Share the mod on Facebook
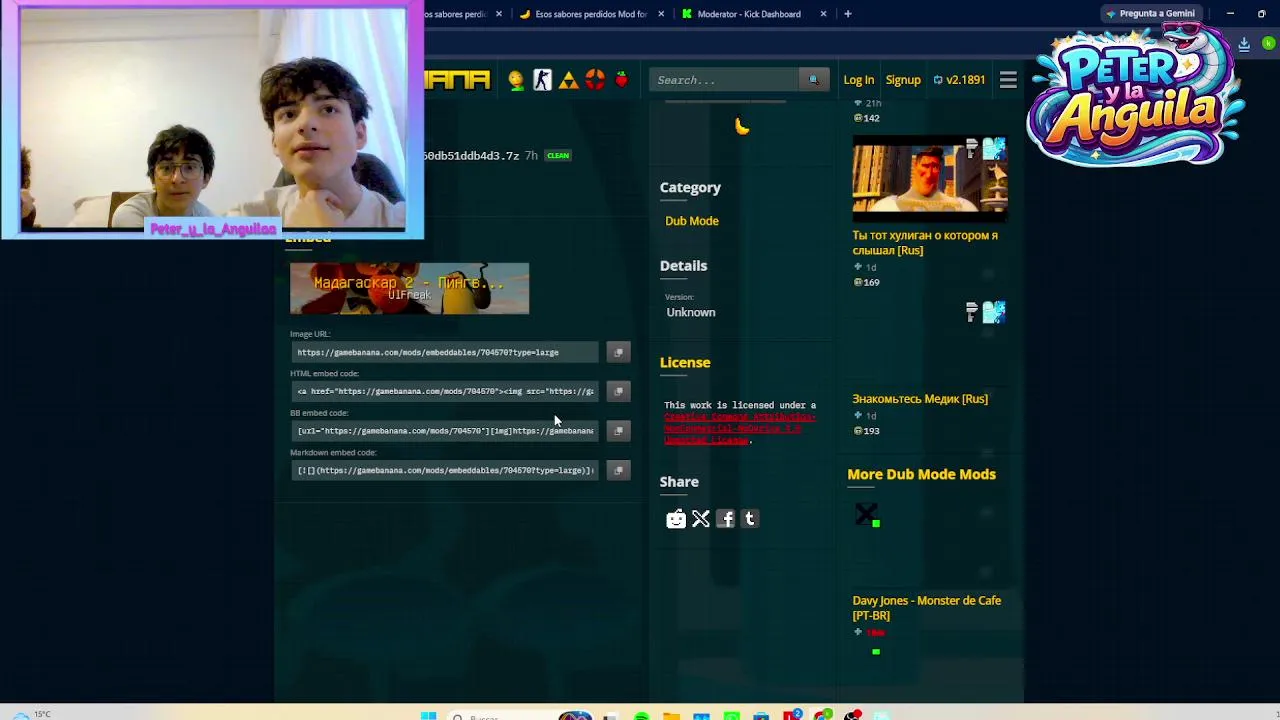This screenshot has height=720, width=1280. tap(726, 519)
